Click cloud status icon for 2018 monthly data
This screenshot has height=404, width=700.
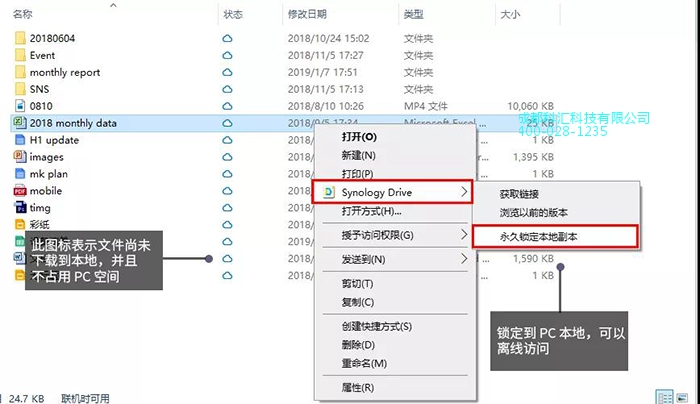[x=227, y=123]
